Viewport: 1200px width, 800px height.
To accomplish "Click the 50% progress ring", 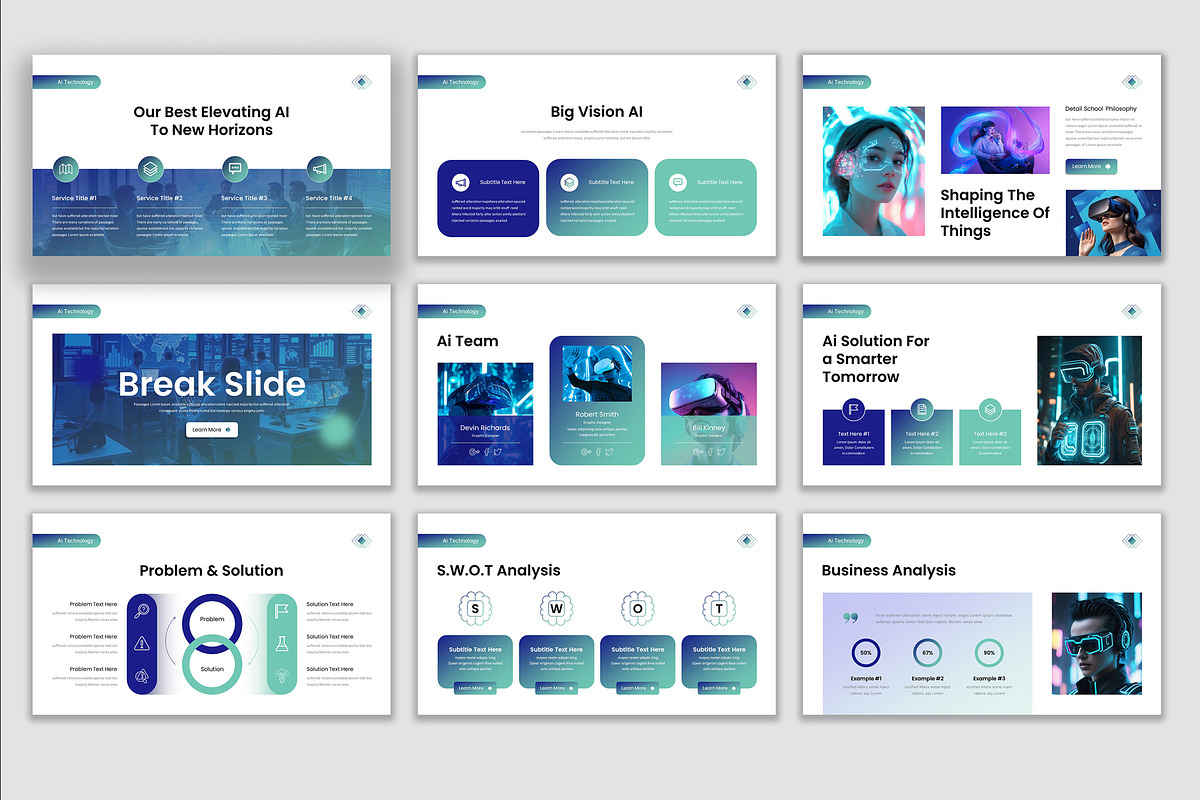I will [866, 653].
